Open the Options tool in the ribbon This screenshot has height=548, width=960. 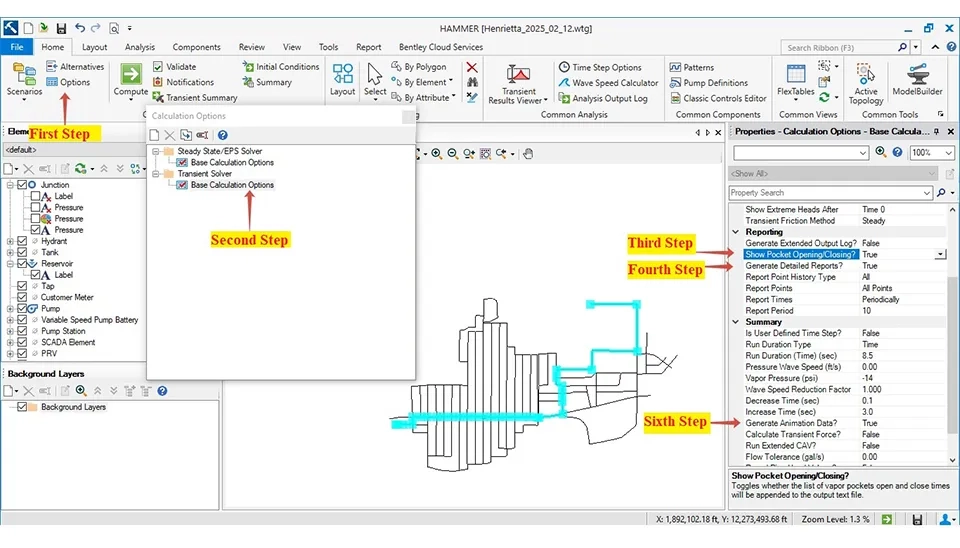point(68,82)
